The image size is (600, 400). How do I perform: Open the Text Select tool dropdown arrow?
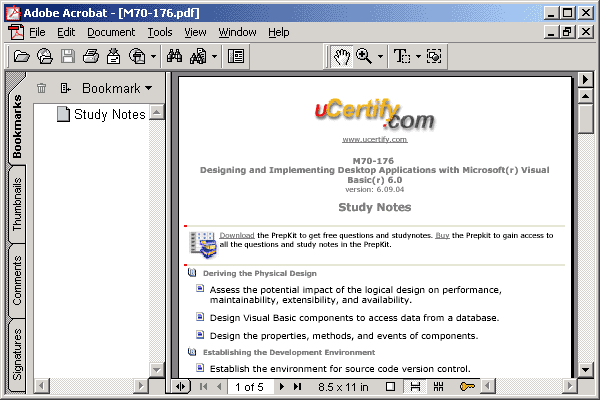418,57
